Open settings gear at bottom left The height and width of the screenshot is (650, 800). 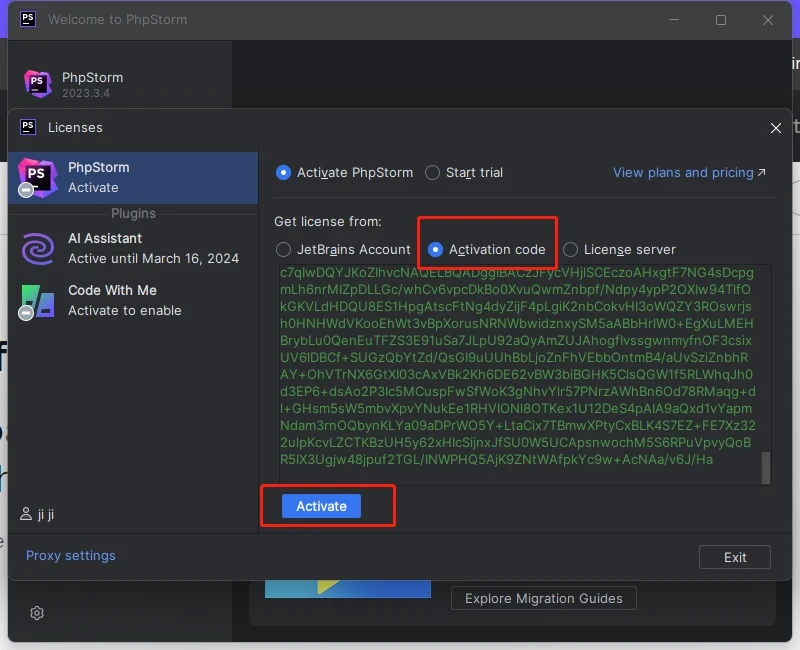37,613
